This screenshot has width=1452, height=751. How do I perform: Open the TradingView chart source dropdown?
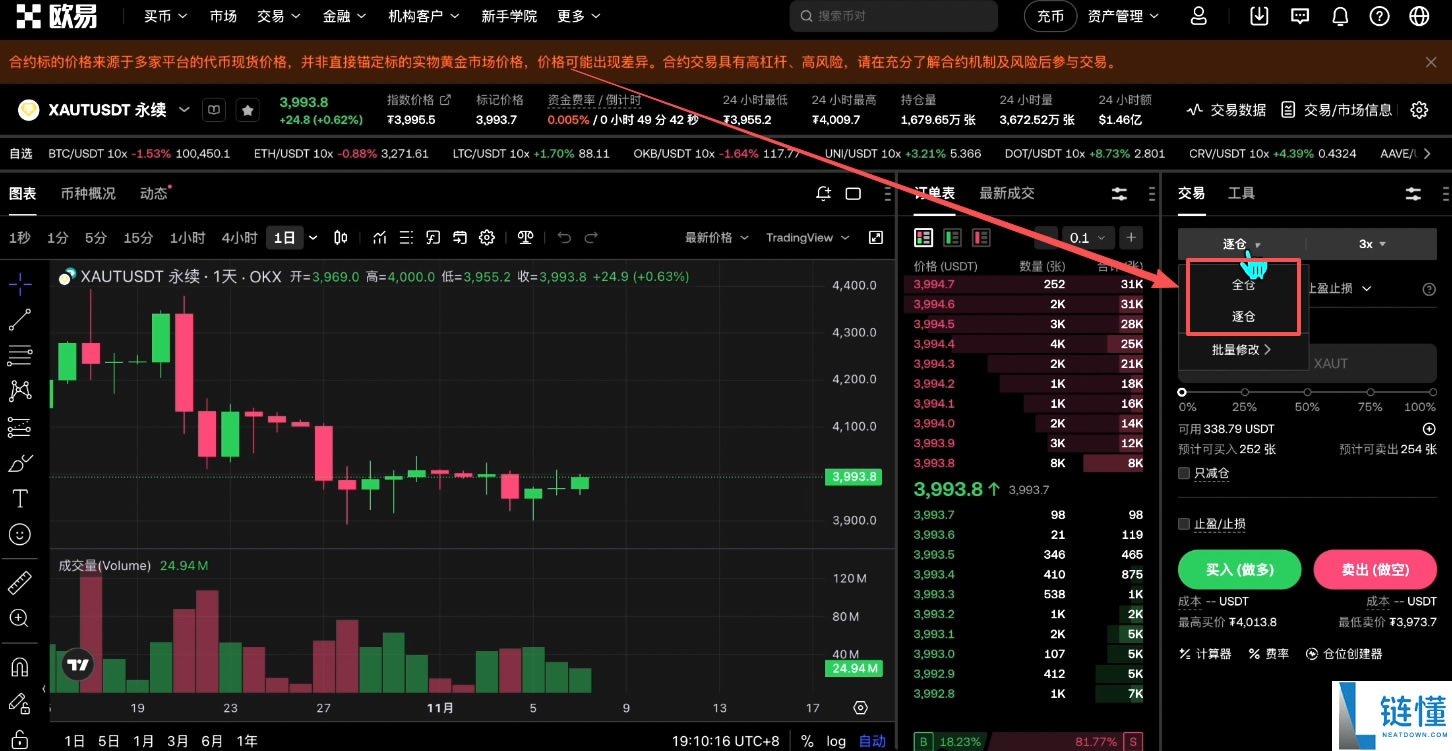807,237
